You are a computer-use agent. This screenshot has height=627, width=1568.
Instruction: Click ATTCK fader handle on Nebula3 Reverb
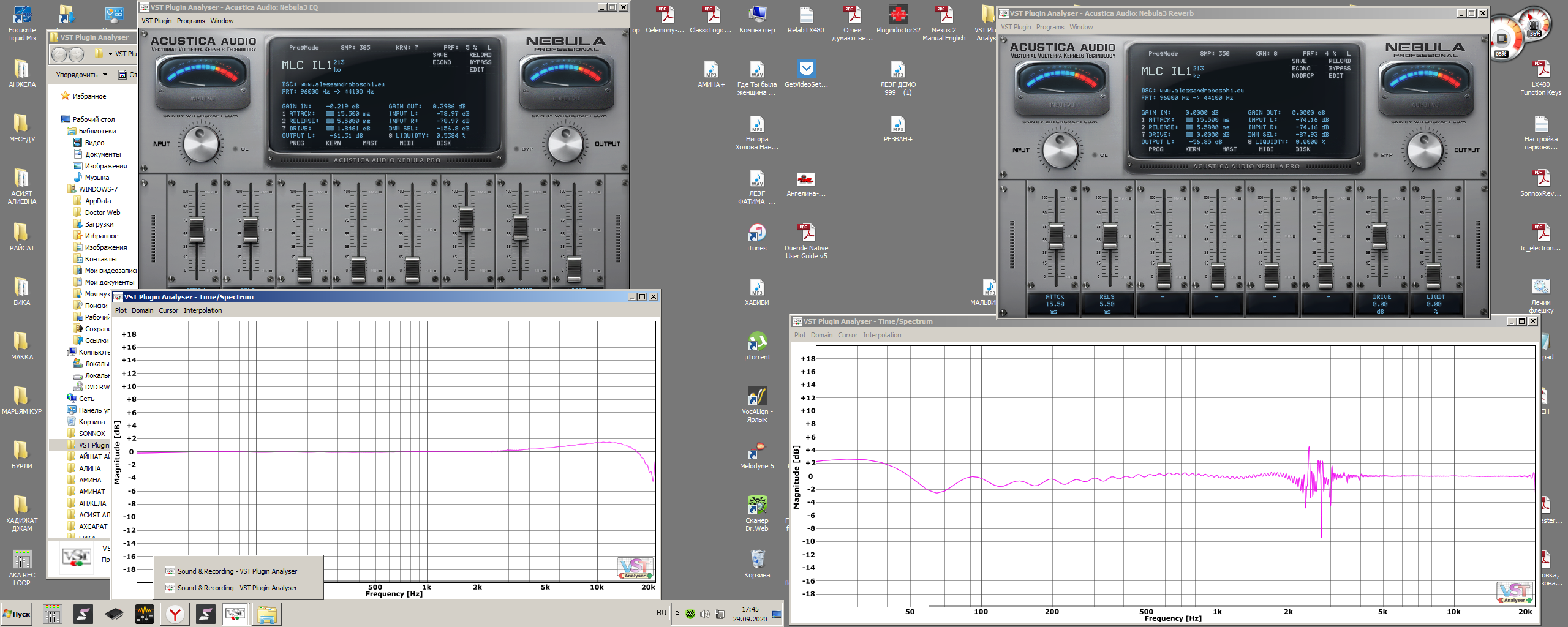coord(1056,237)
